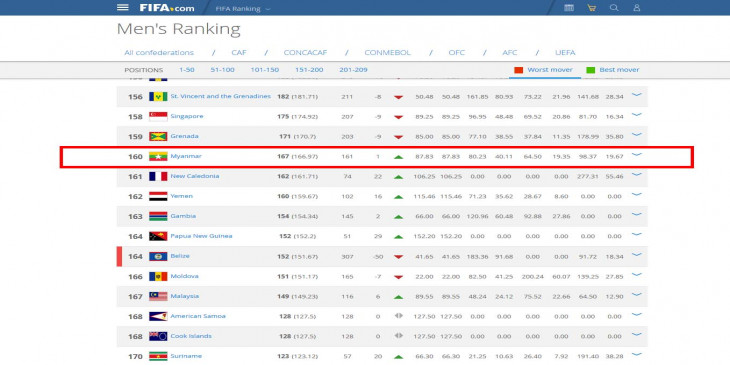Open the Myanmar team link
This screenshot has width=730, height=365.
pyautogui.click(x=186, y=156)
